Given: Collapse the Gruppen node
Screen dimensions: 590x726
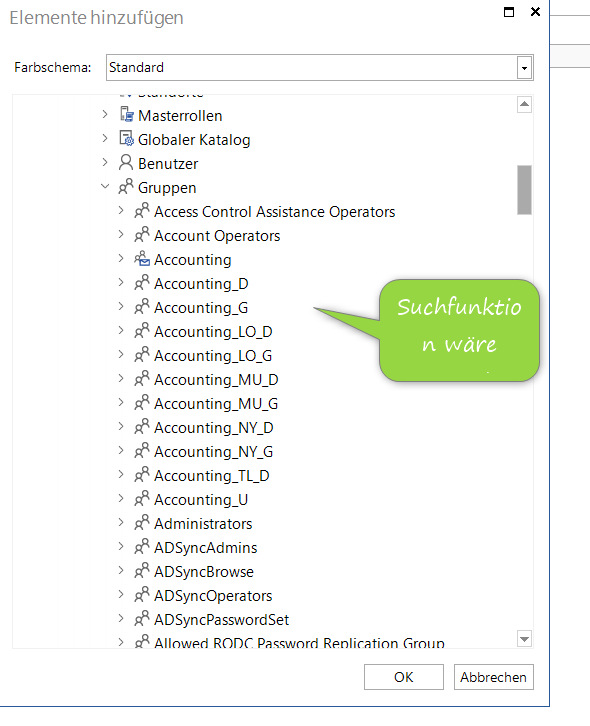Looking at the screenshot, I should [x=105, y=187].
